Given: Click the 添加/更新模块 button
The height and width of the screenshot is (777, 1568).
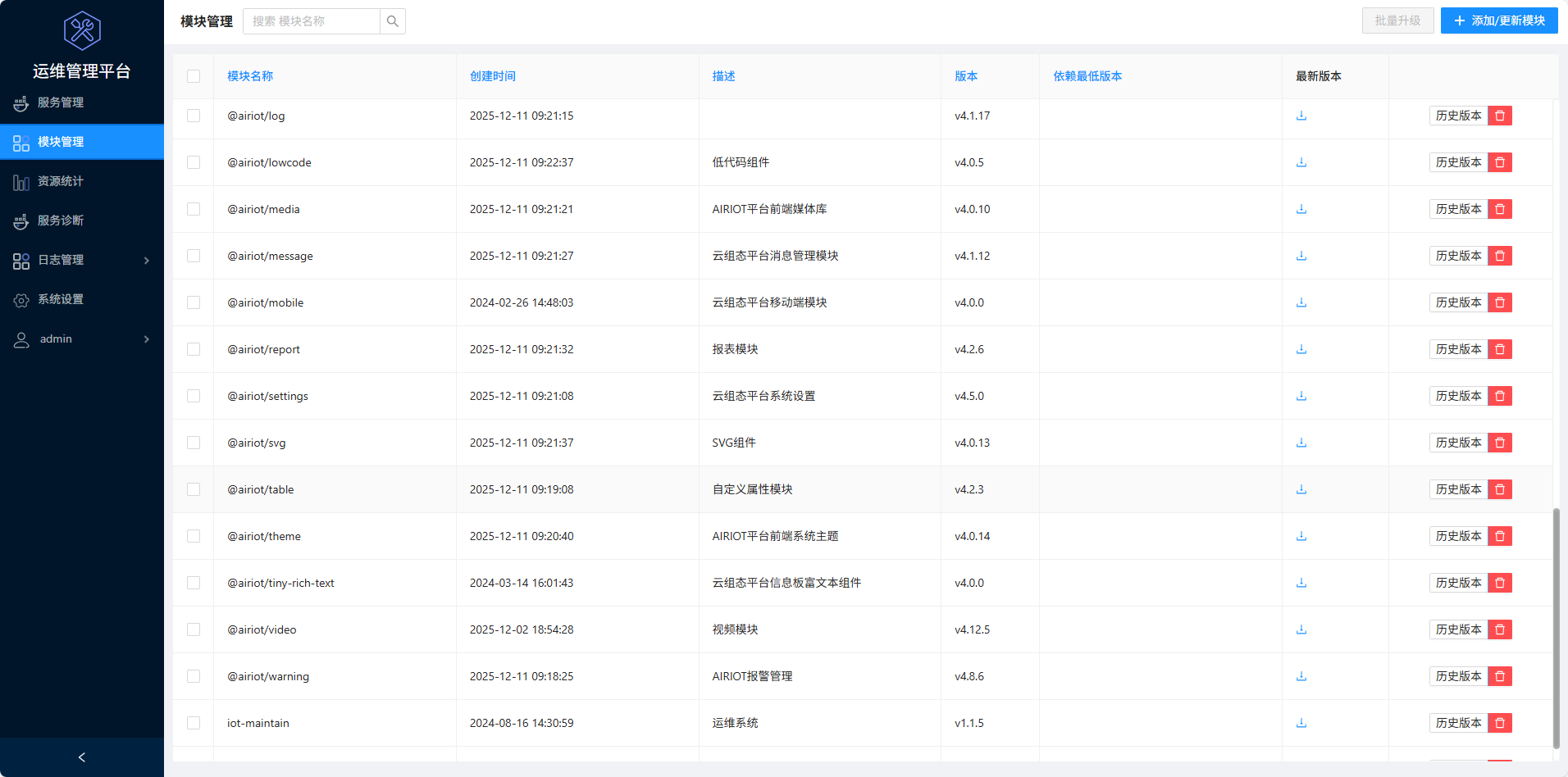Looking at the screenshot, I should pos(1498,20).
